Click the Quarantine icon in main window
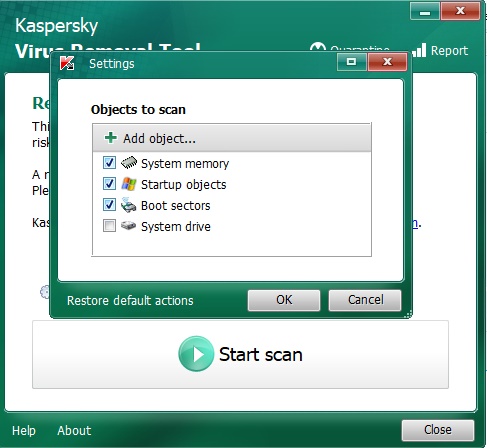The image size is (487, 448). (318, 46)
